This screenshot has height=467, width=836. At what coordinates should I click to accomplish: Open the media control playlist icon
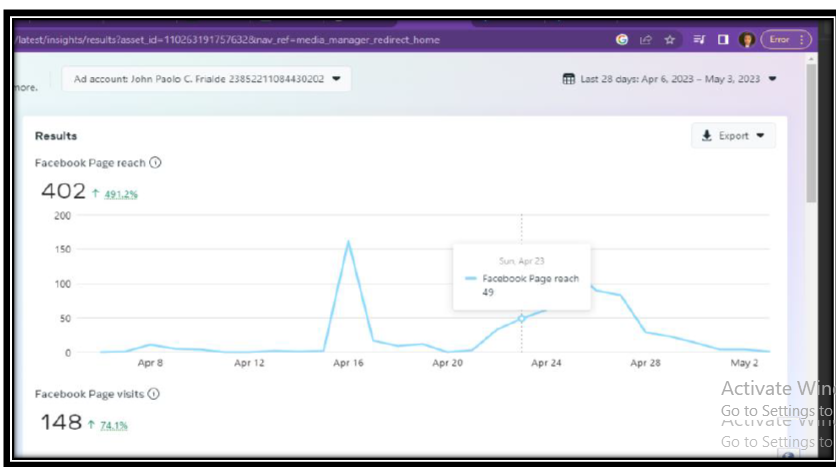[699, 39]
